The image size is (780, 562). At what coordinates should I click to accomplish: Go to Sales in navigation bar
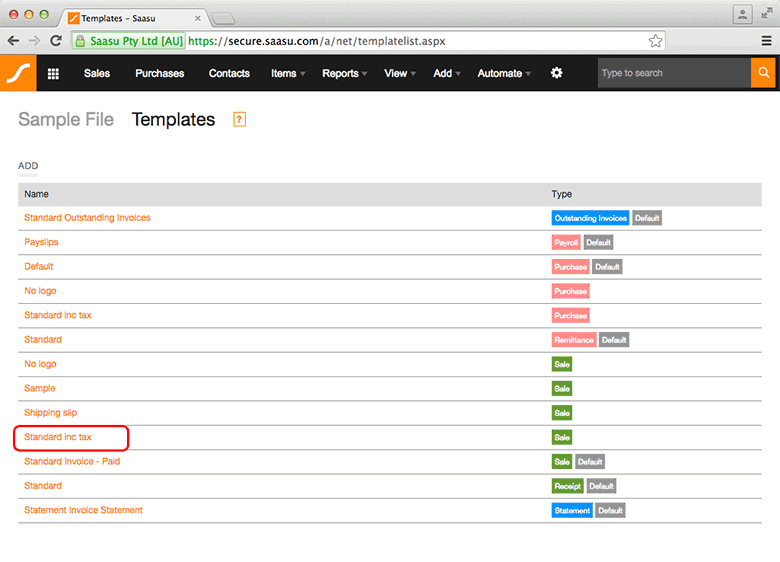click(97, 73)
